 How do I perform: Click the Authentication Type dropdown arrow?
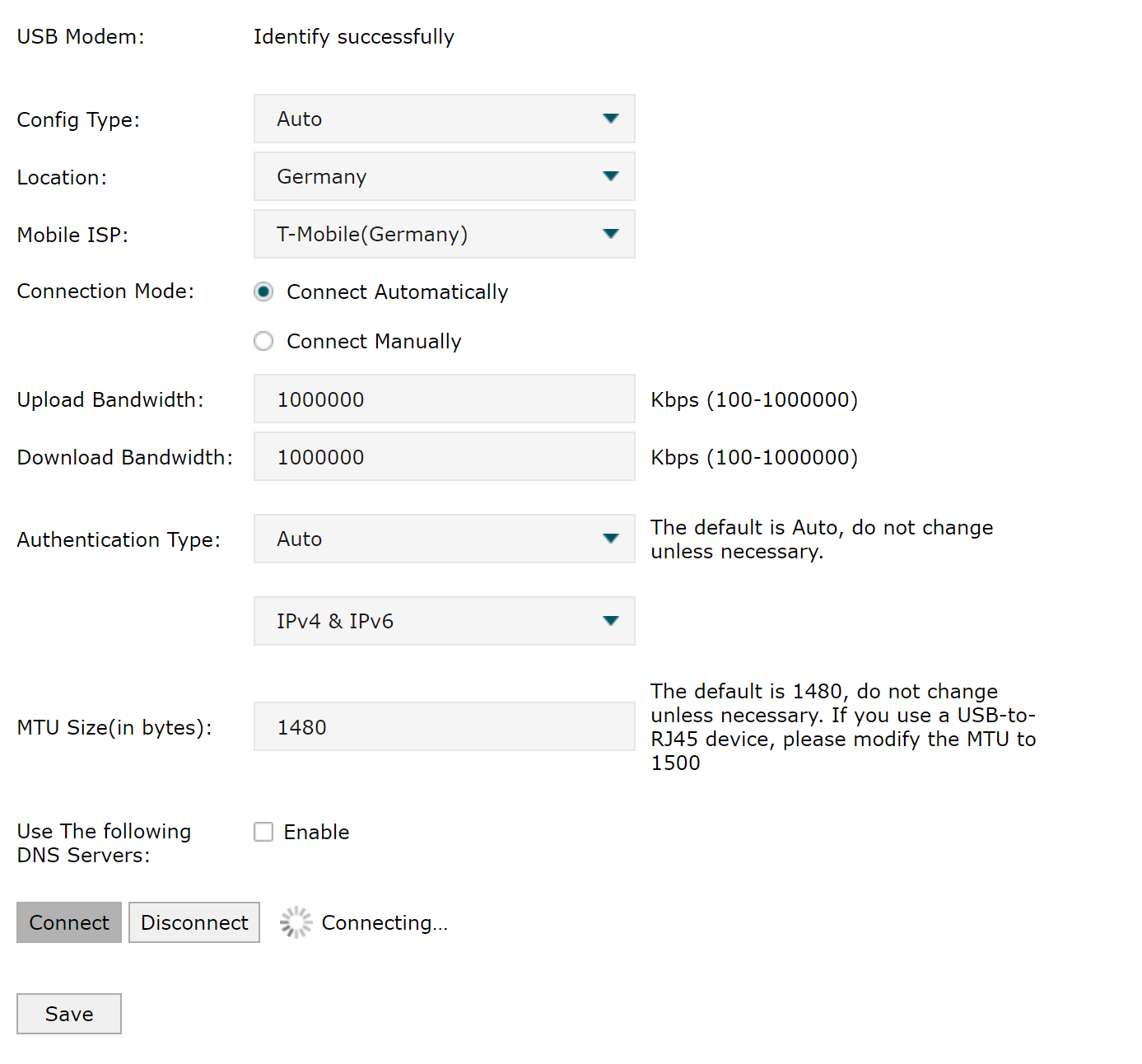(610, 539)
